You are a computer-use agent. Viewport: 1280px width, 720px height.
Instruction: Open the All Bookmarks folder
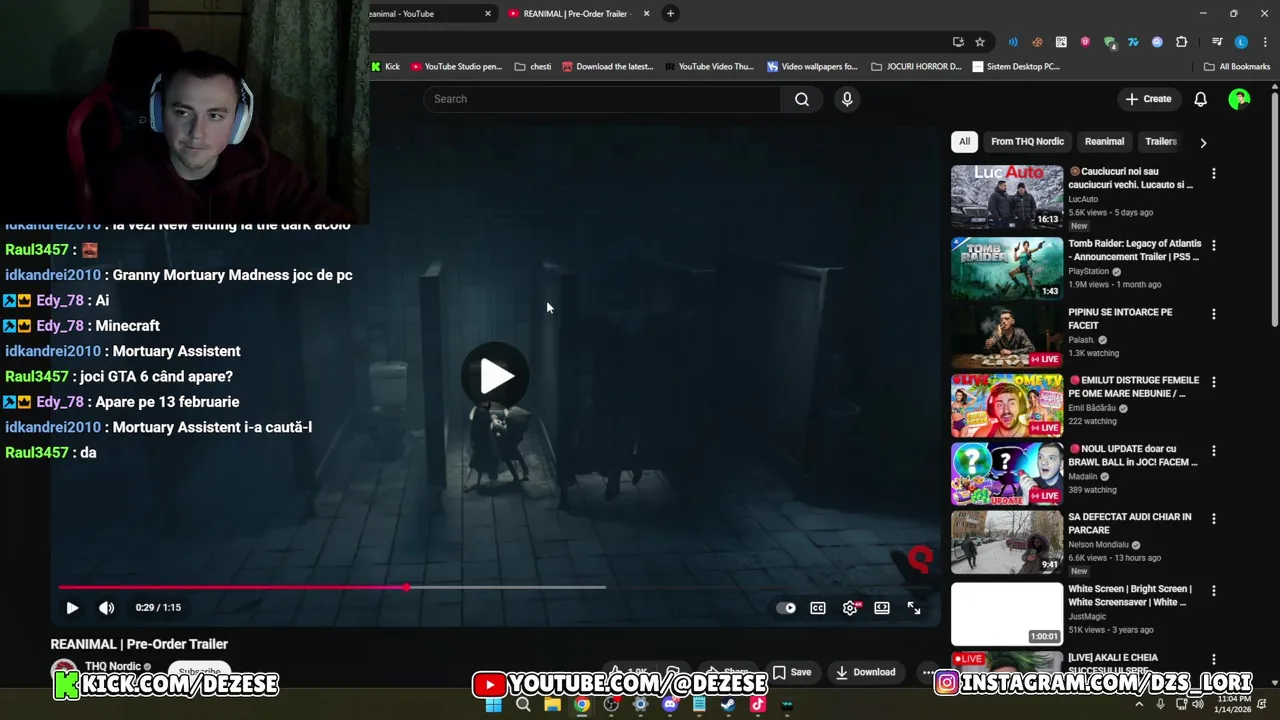click(1237, 67)
